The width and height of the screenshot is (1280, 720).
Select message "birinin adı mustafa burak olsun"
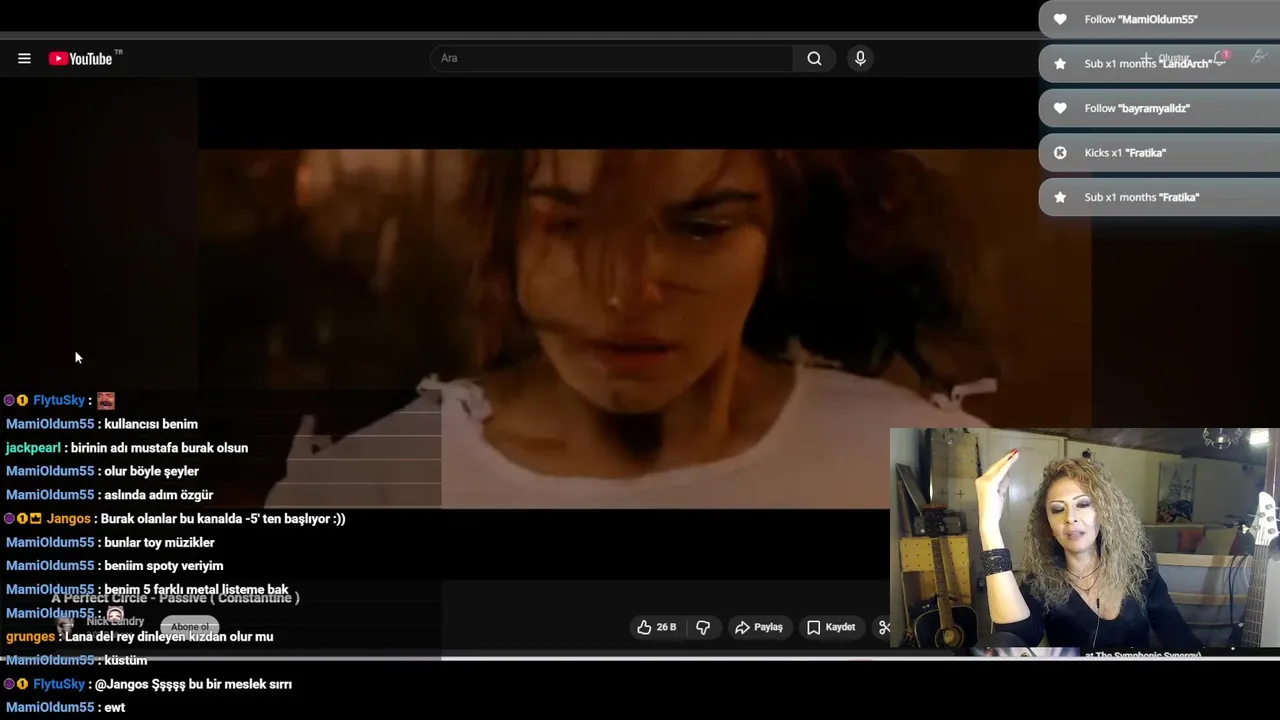click(x=159, y=448)
